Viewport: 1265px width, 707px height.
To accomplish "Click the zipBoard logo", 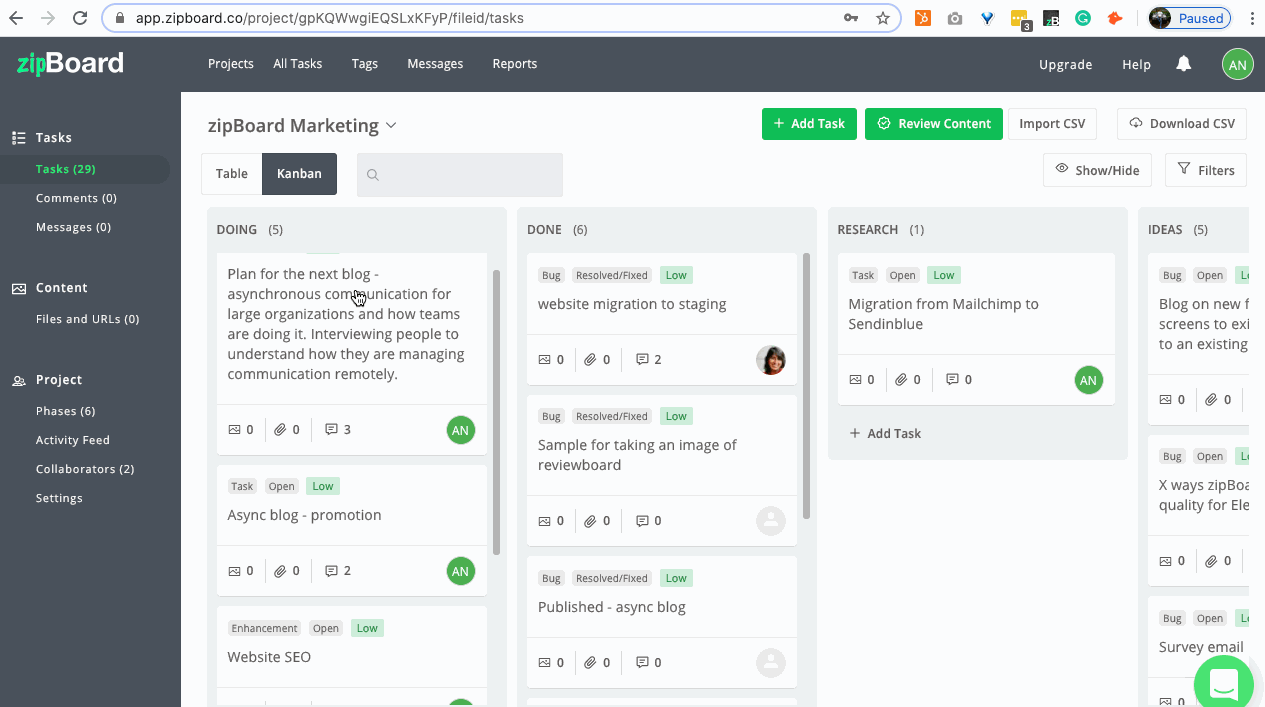I will coord(70,63).
